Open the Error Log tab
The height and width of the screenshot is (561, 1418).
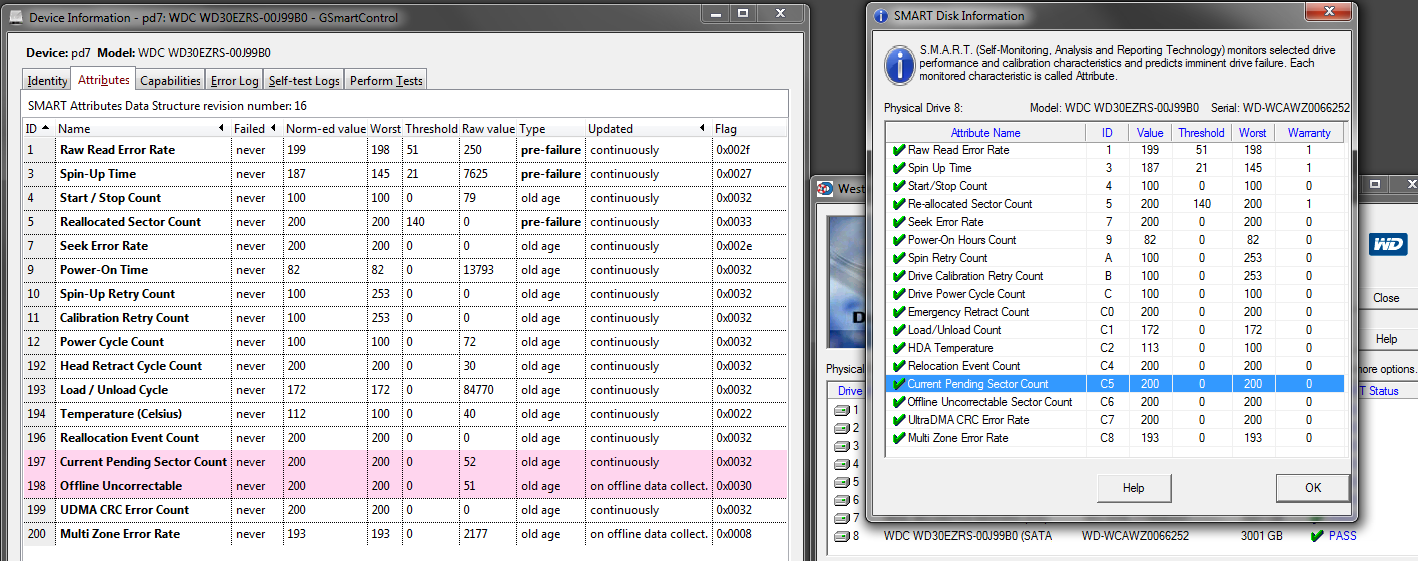tap(235, 81)
